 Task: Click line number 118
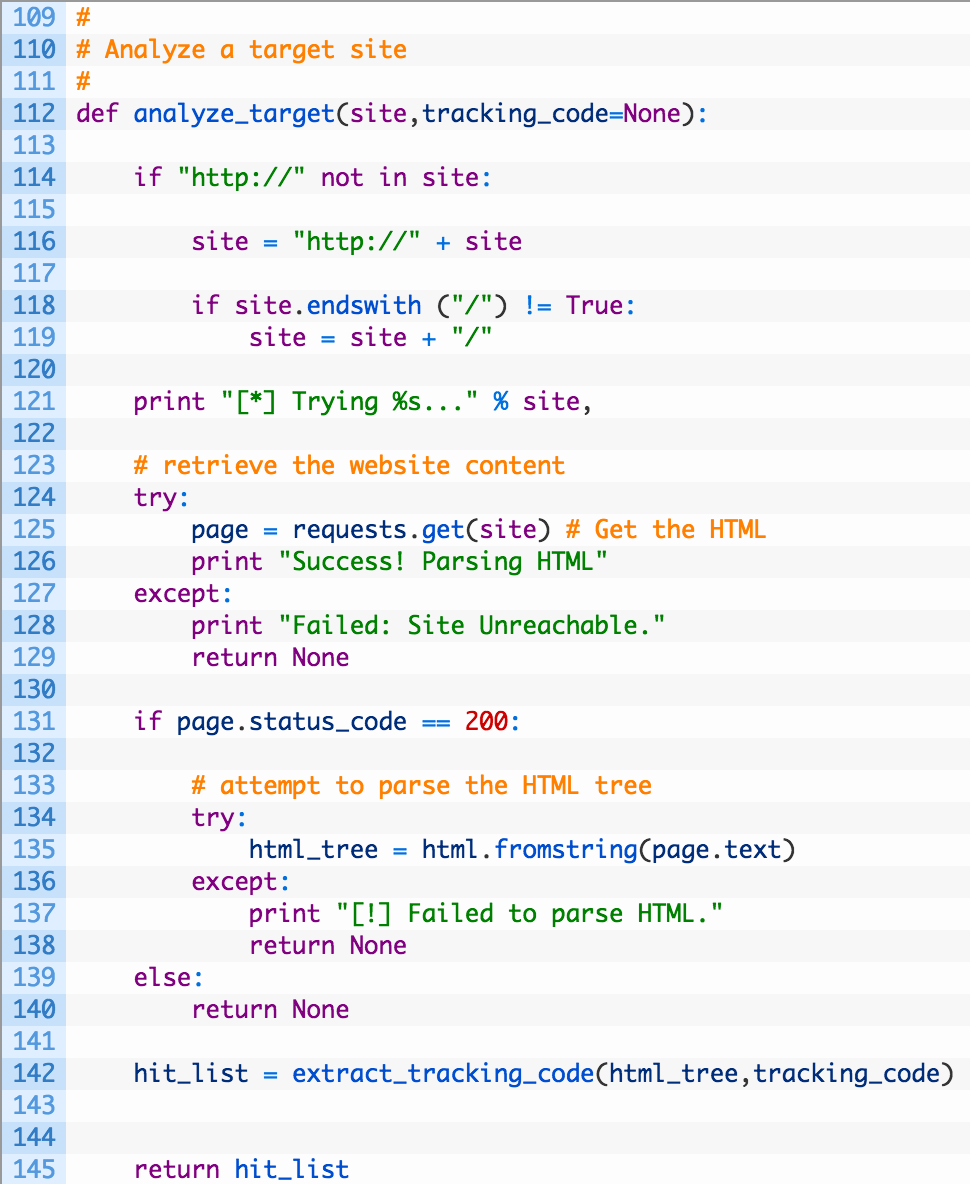tap(34, 305)
